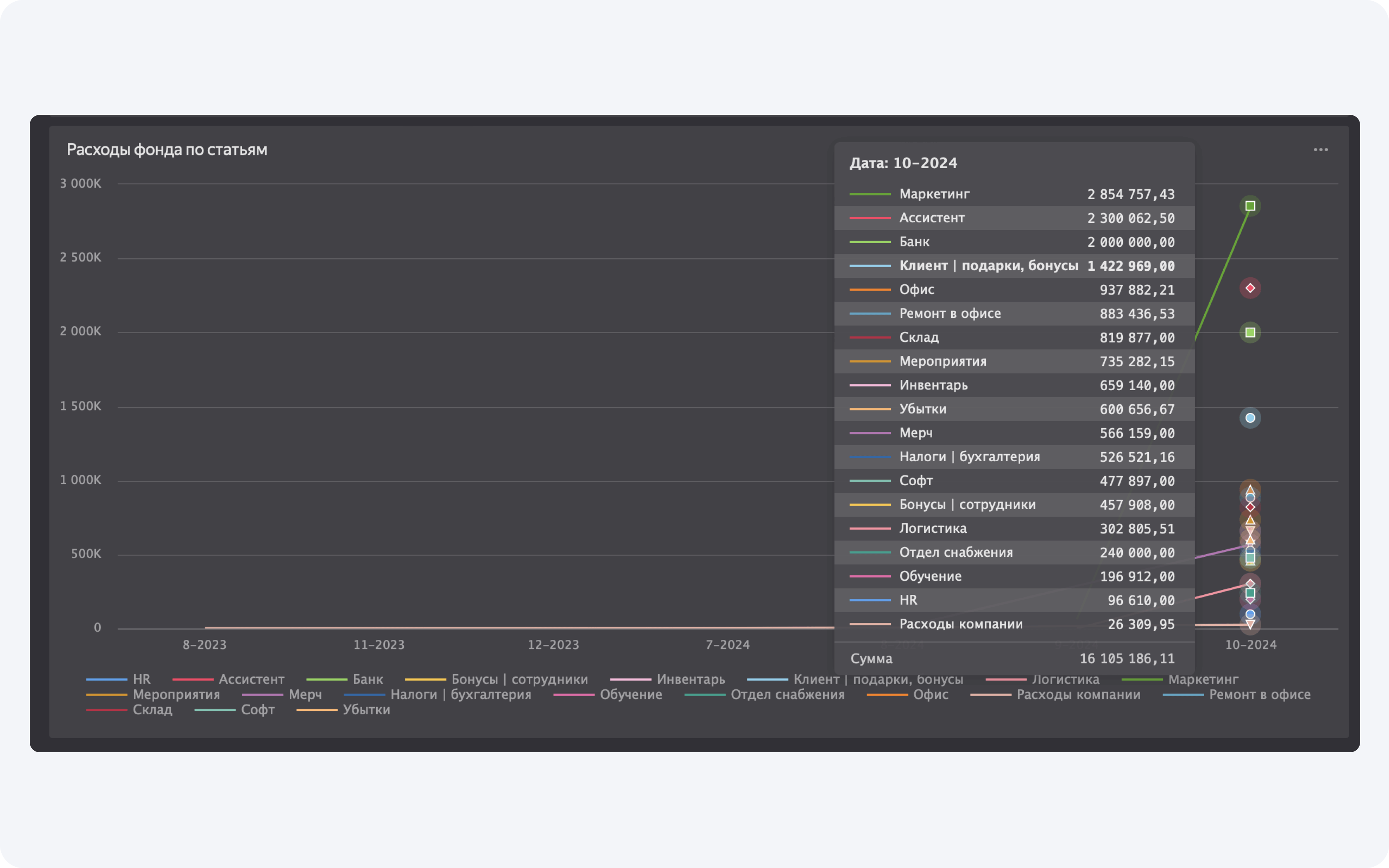
Task: Click the Ассистент red diamond data marker
Action: pyautogui.click(x=1250, y=288)
